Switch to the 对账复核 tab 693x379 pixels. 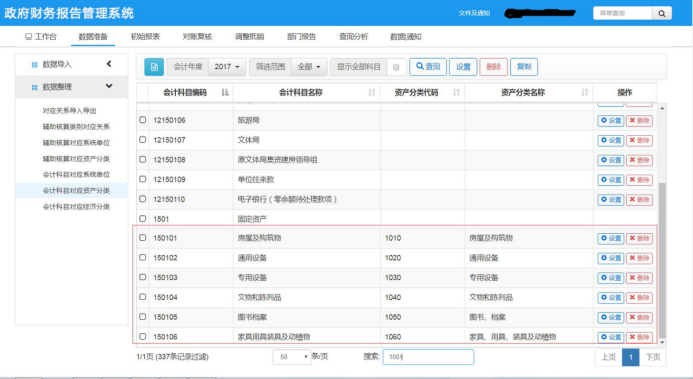point(197,37)
